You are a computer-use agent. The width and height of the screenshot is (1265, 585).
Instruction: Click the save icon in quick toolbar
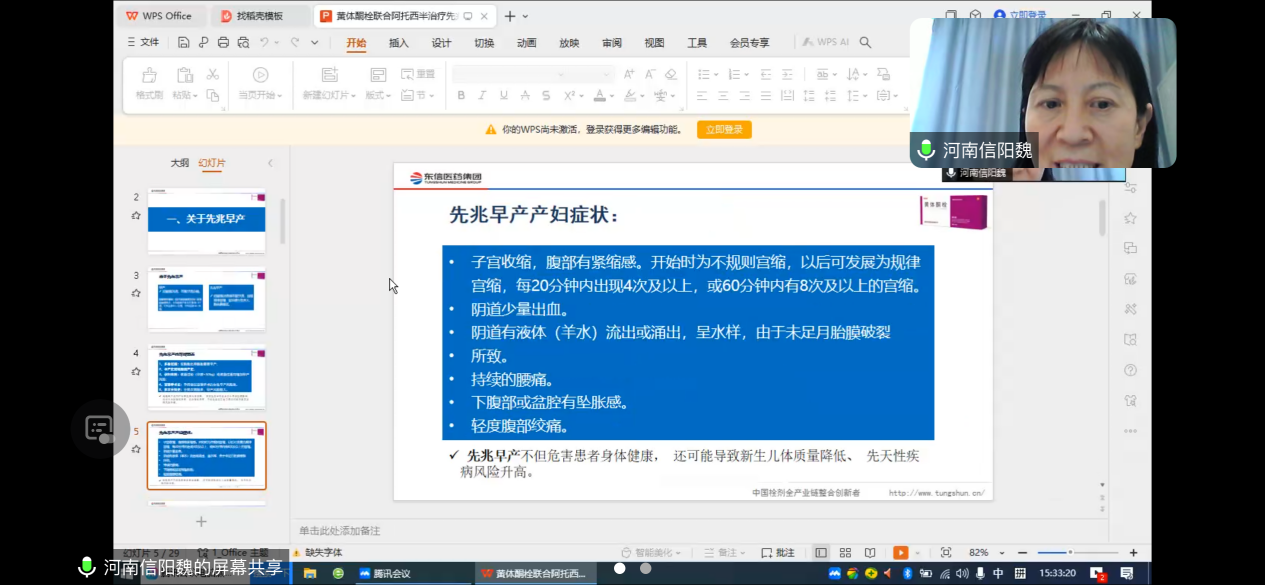184,43
